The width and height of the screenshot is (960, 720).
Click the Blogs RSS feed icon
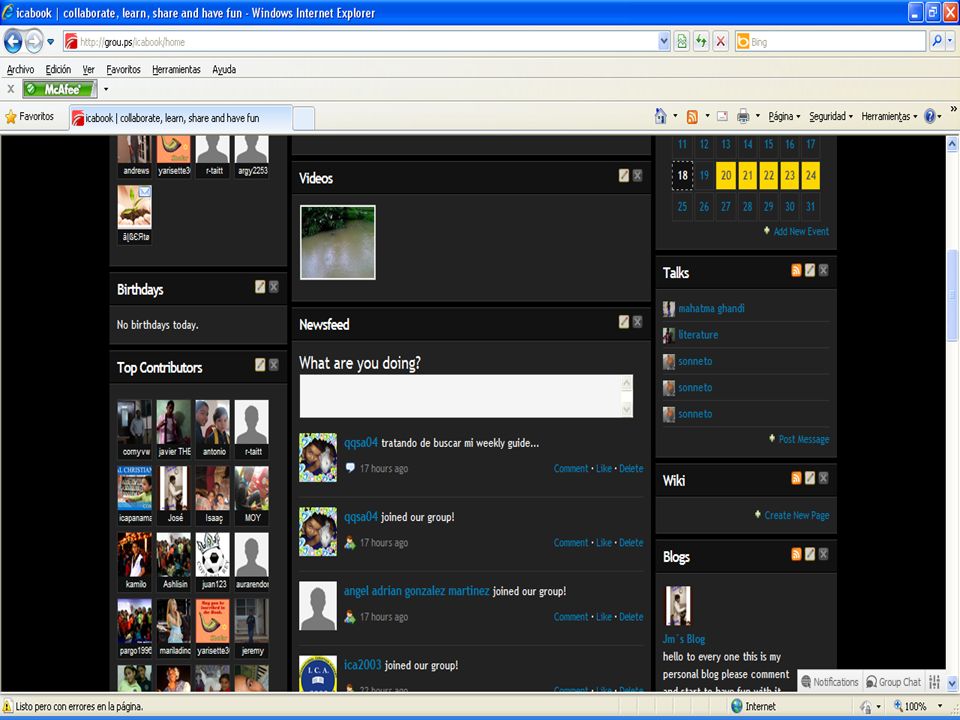click(797, 554)
